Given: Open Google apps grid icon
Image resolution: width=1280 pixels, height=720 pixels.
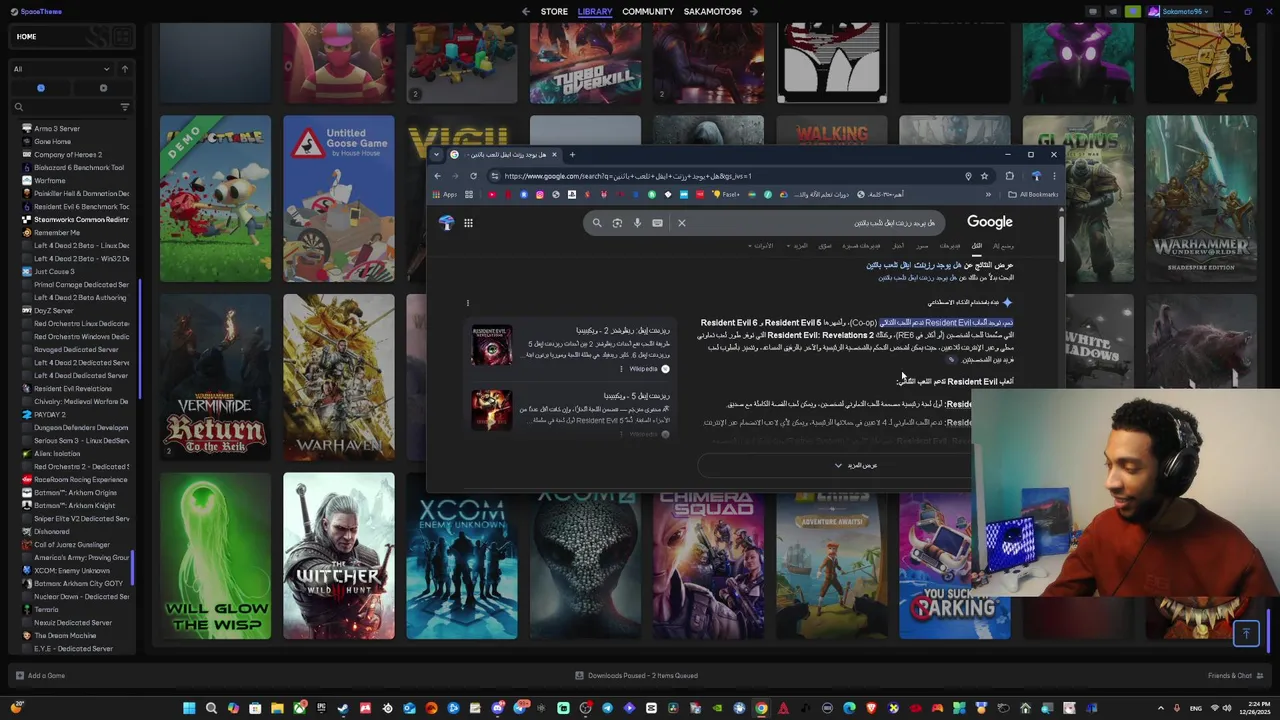Looking at the screenshot, I should tap(468, 223).
